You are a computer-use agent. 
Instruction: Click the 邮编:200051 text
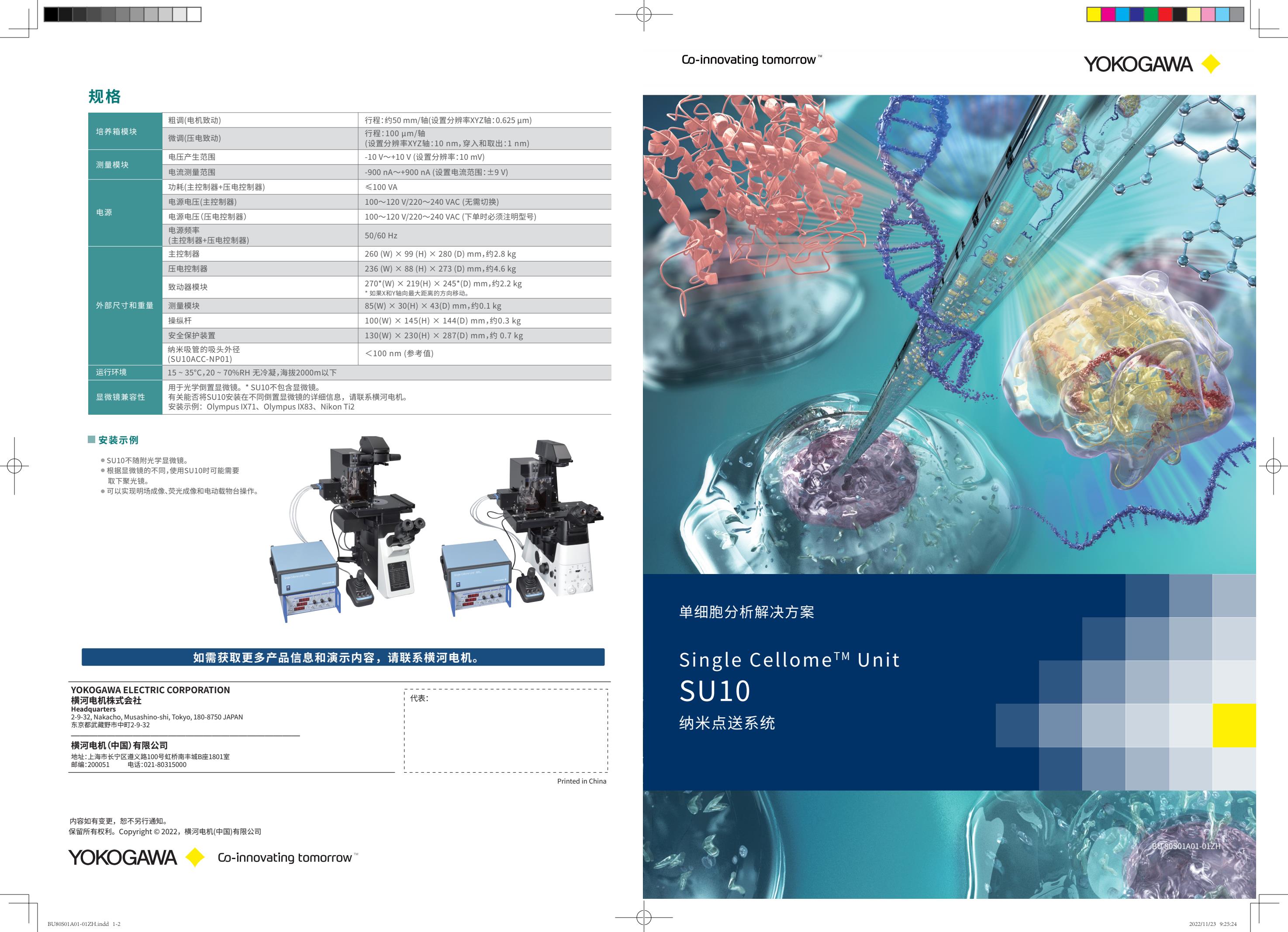tap(90, 764)
